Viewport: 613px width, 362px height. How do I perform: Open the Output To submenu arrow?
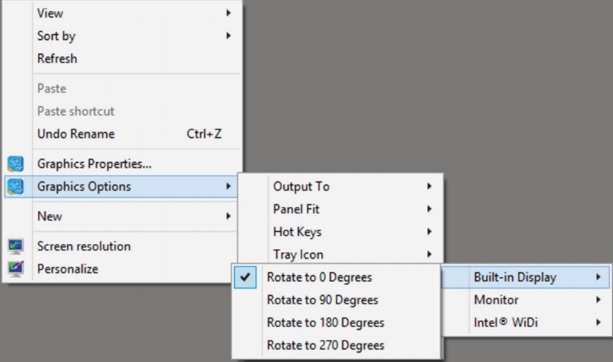(429, 186)
